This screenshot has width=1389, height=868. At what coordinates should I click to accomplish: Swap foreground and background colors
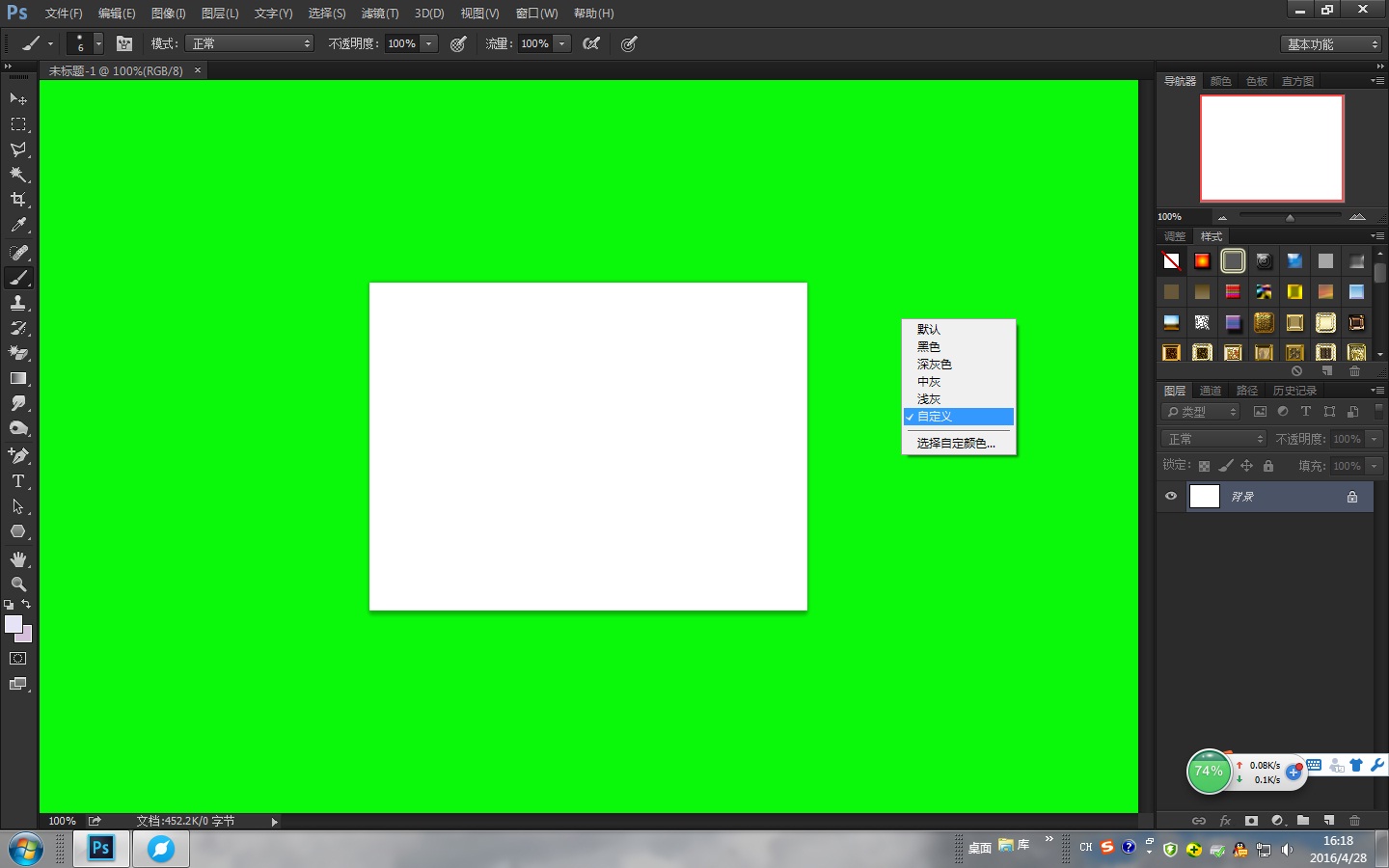point(26,605)
